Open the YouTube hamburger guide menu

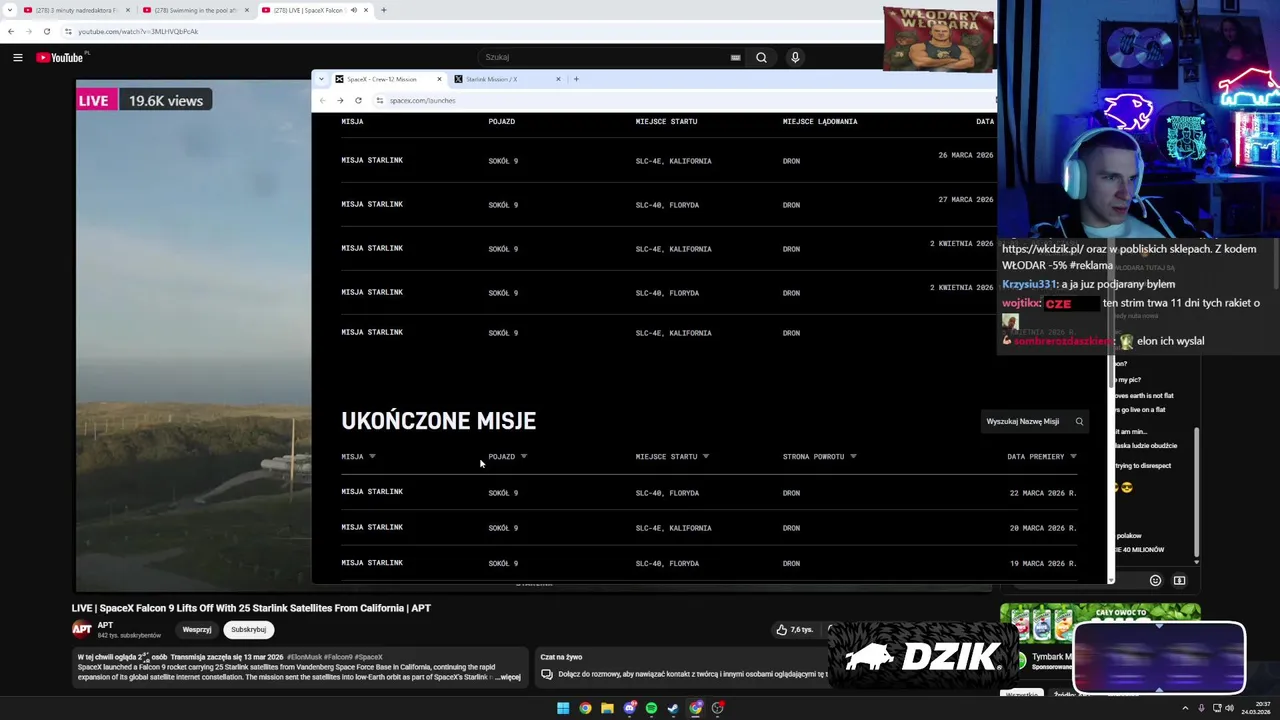click(x=17, y=57)
